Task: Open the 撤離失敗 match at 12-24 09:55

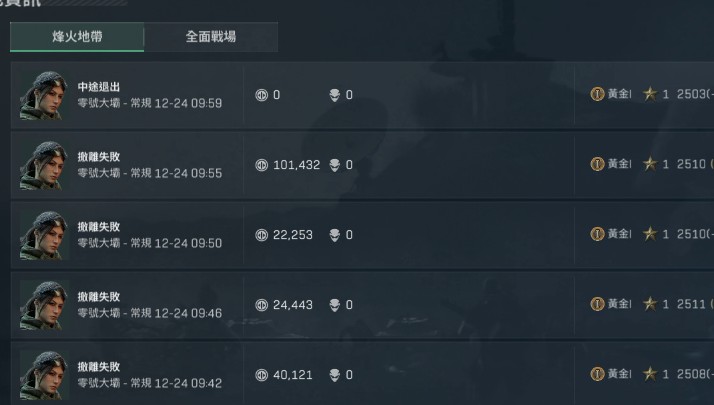Action: pos(99,157)
